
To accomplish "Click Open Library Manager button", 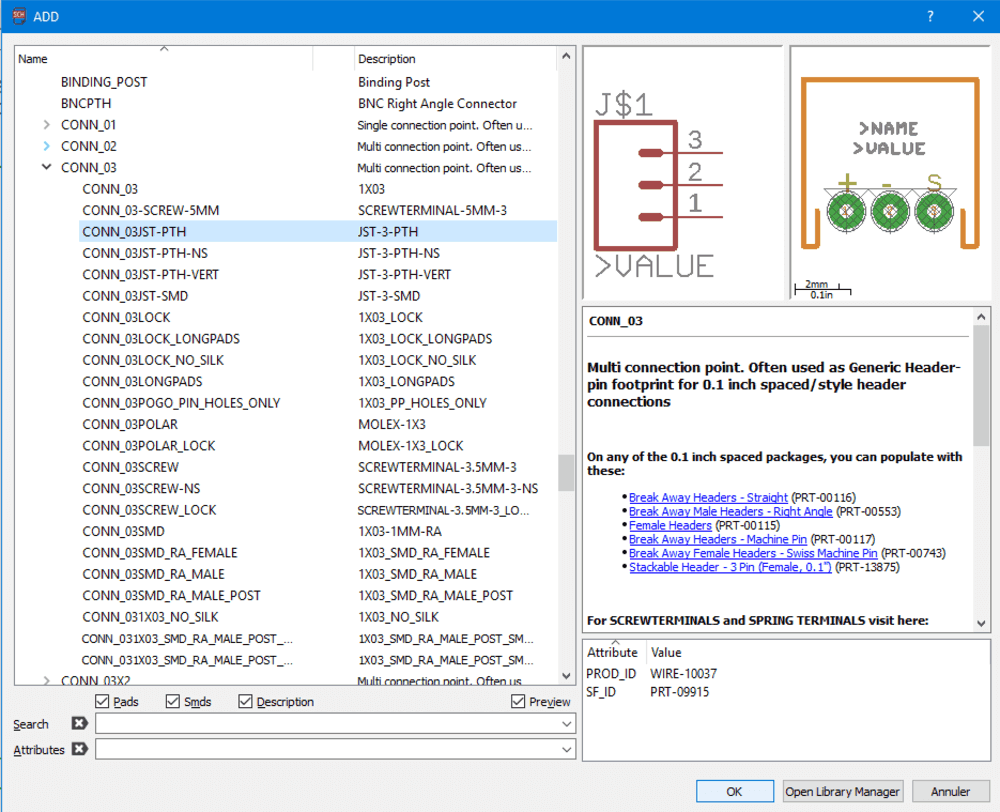I will pos(842,792).
